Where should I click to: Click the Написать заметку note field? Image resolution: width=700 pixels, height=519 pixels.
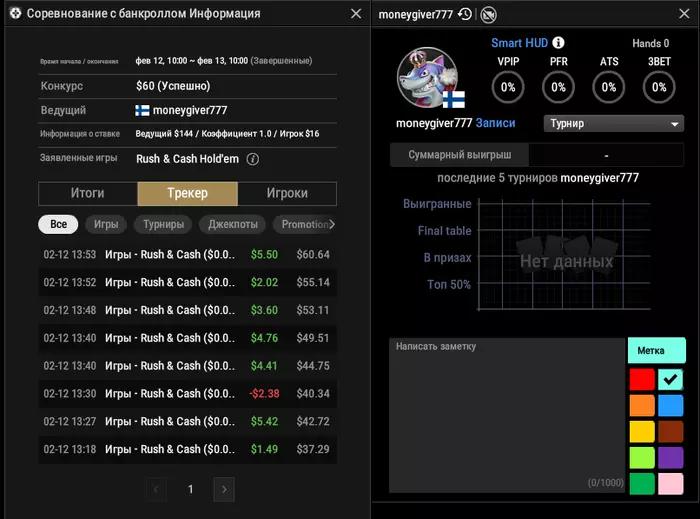coord(507,415)
